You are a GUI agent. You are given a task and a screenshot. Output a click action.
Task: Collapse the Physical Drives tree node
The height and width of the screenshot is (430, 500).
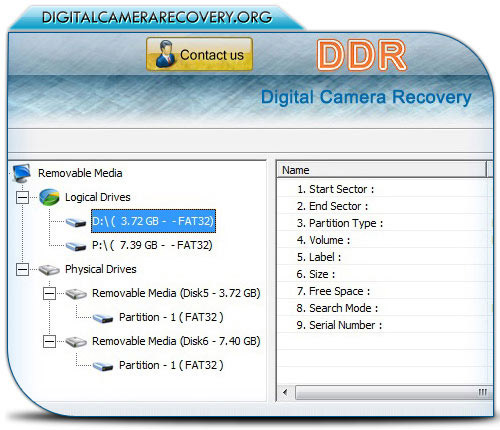pyautogui.click(x=22, y=269)
